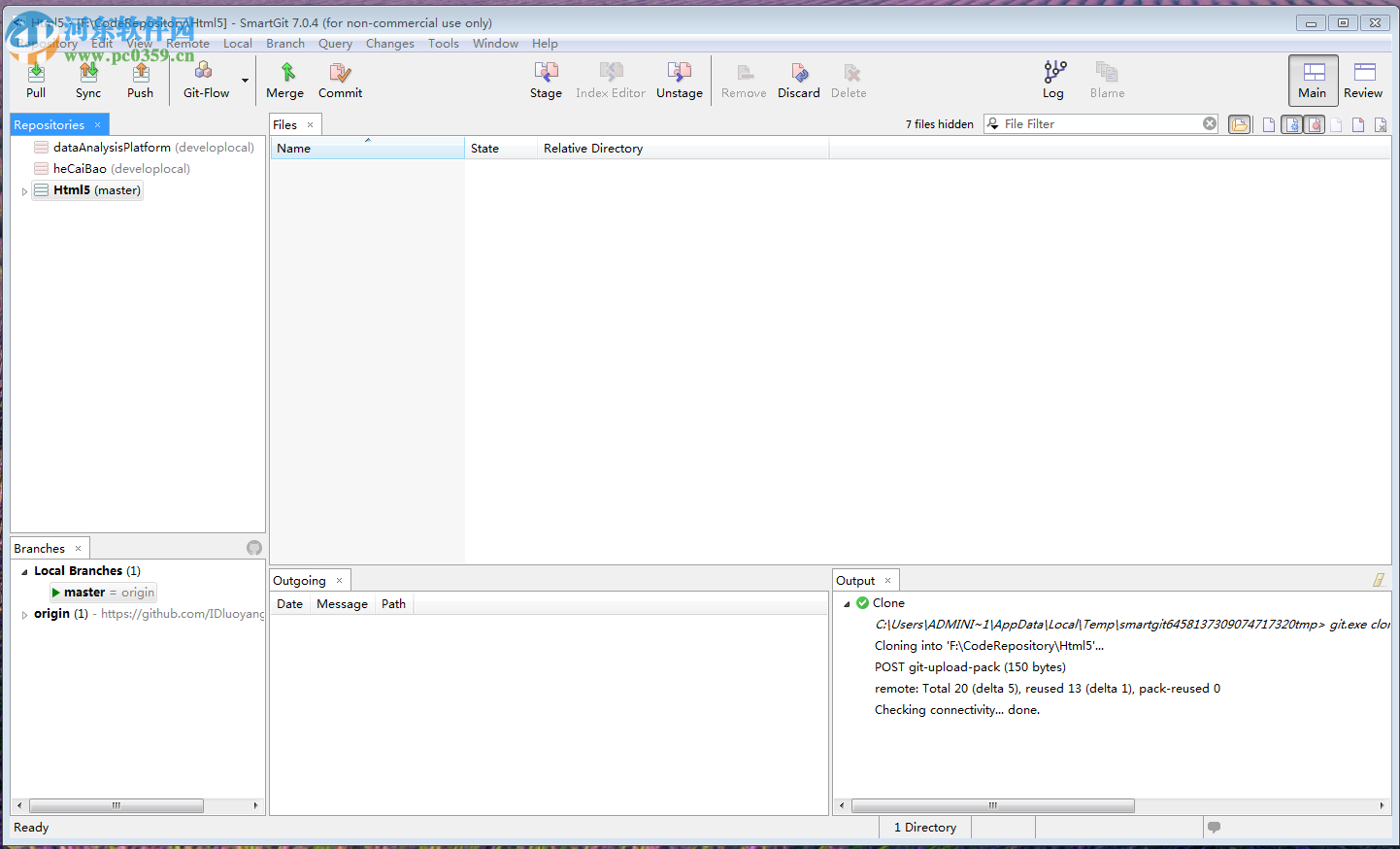The width and height of the screenshot is (1400, 849).
Task: Click the Discard toolbar icon
Action: [798, 80]
